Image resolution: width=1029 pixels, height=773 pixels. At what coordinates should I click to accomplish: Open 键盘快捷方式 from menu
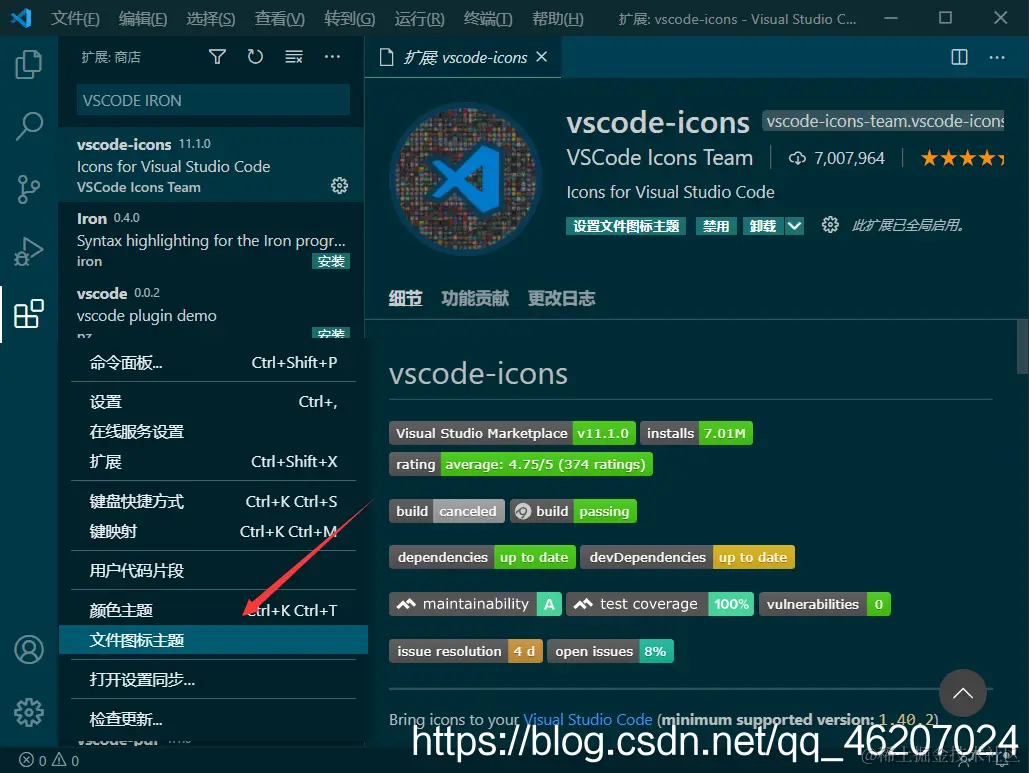(213, 502)
